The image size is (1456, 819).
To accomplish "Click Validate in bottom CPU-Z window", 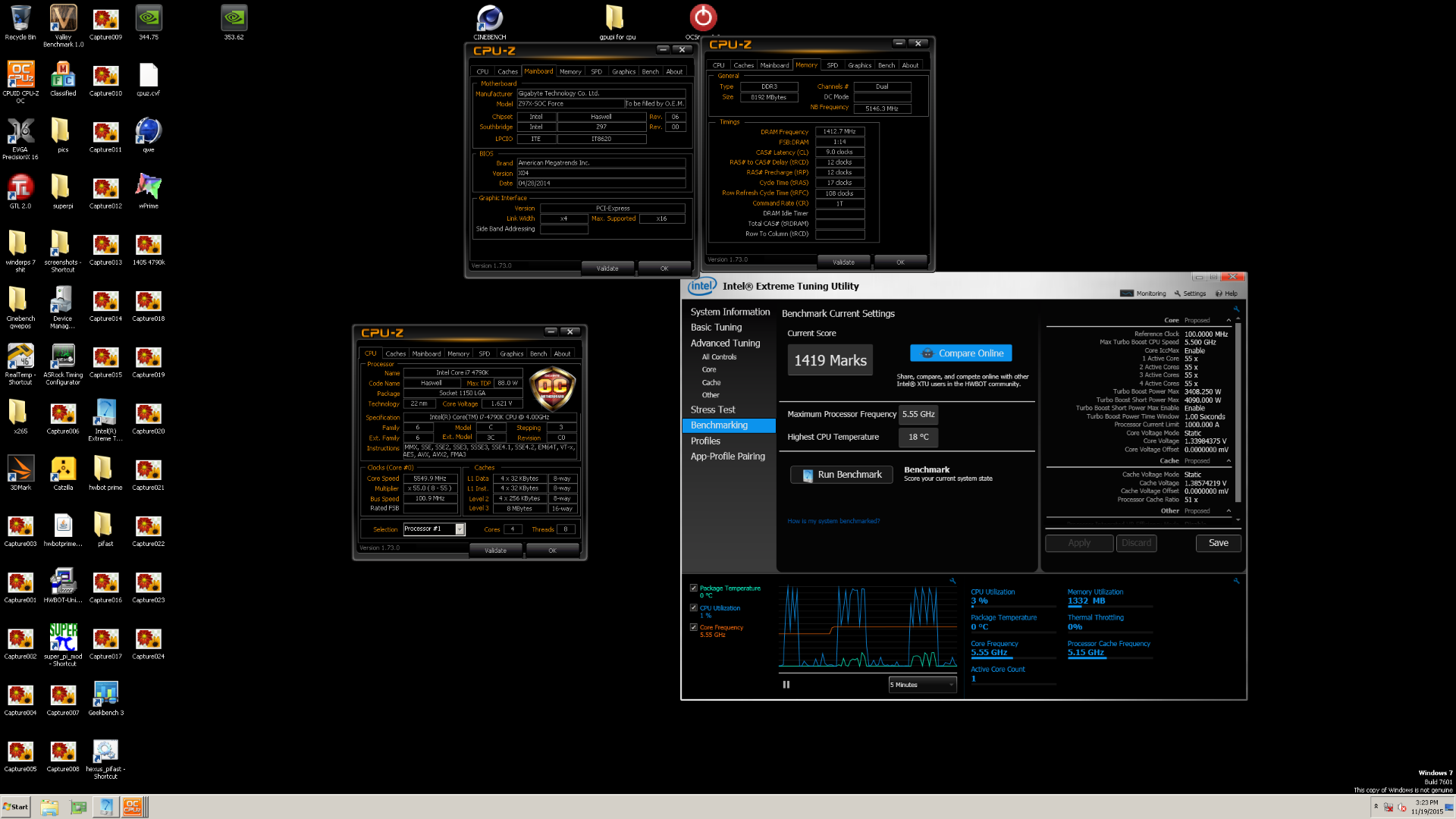I will pyautogui.click(x=495, y=551).
